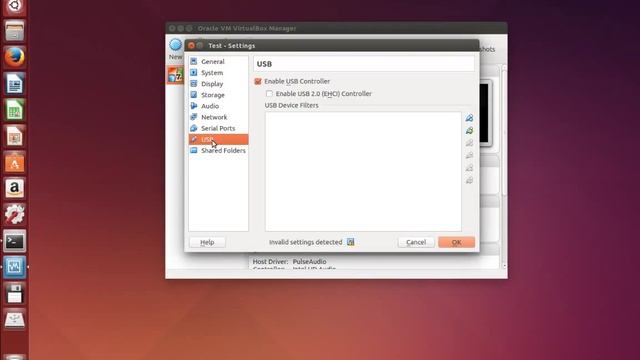Click the Invalid settings detected text
This screenshot has width=640, height=360.
click(x=305, y=242)
